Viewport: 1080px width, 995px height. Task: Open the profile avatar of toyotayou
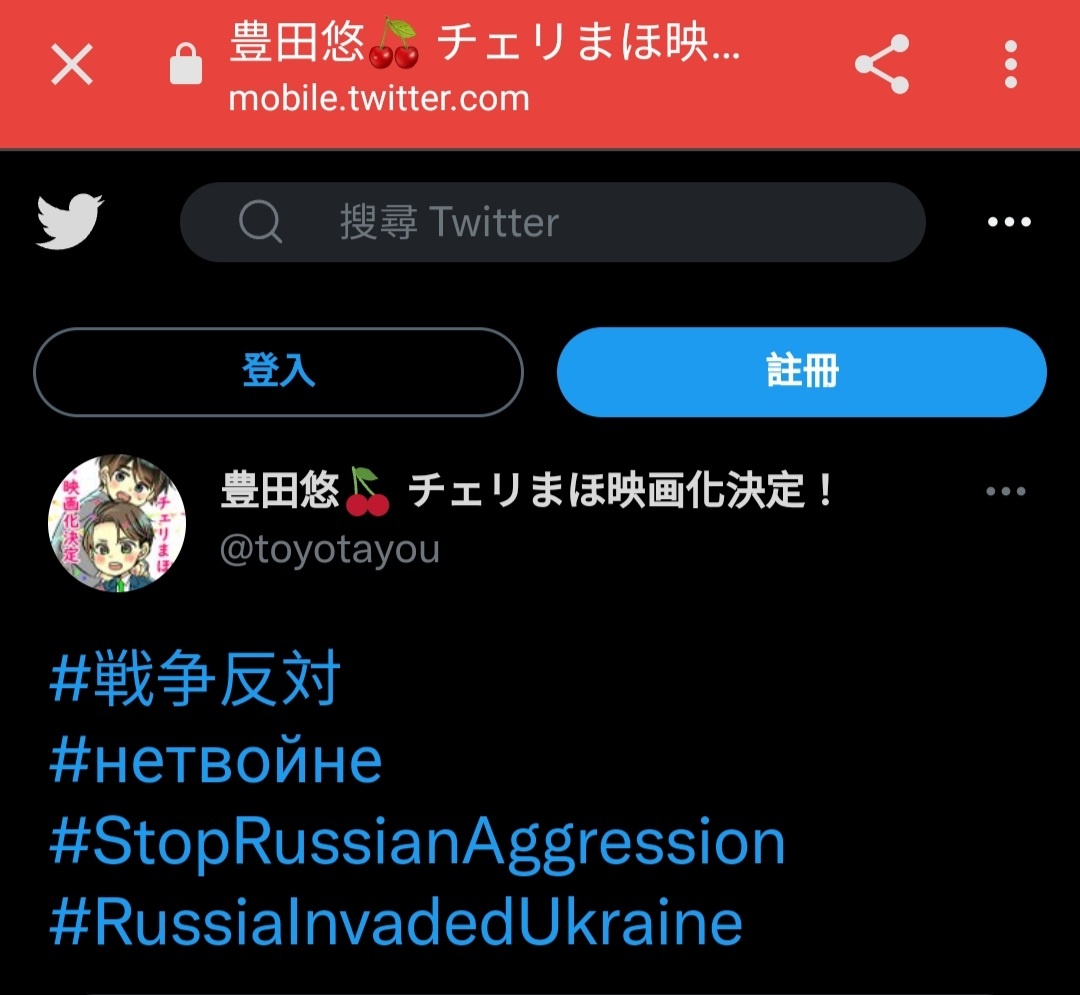(117, 523)
